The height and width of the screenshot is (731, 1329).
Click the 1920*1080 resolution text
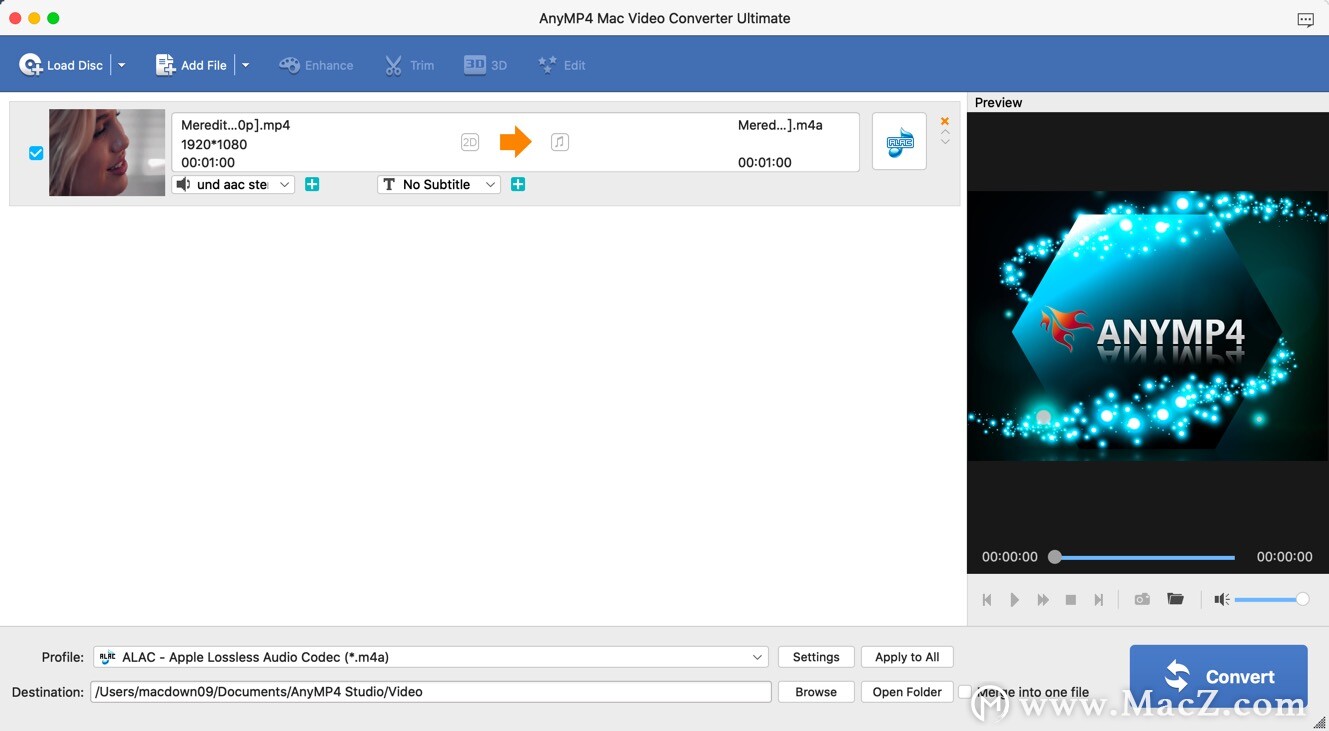(x=214, y=144)
